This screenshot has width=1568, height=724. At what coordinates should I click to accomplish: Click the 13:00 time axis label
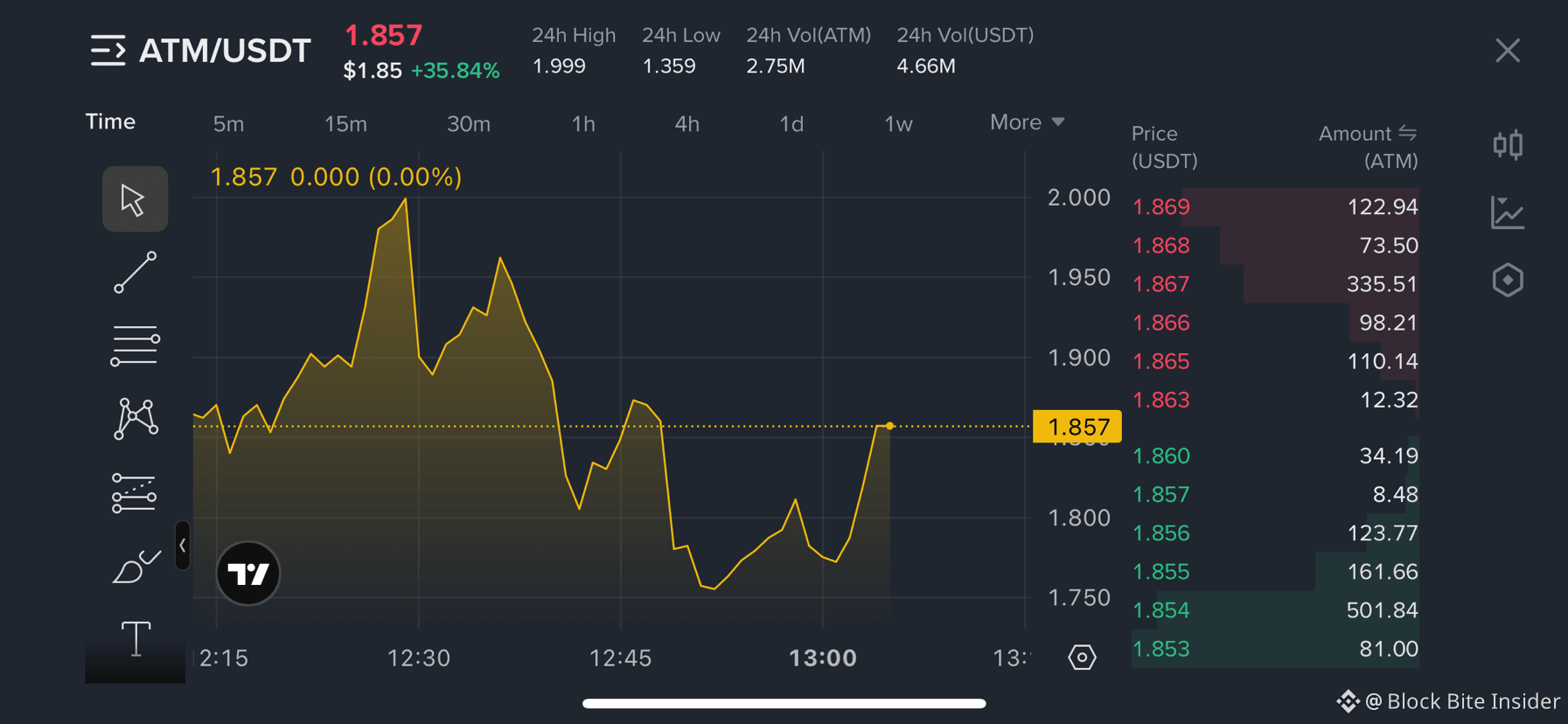[822, 658]
